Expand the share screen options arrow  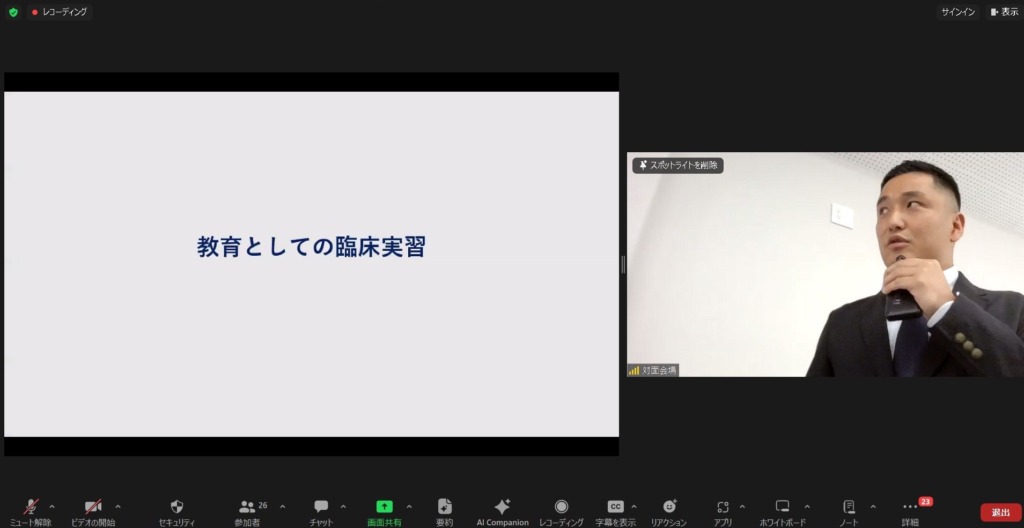pos(409,506)
